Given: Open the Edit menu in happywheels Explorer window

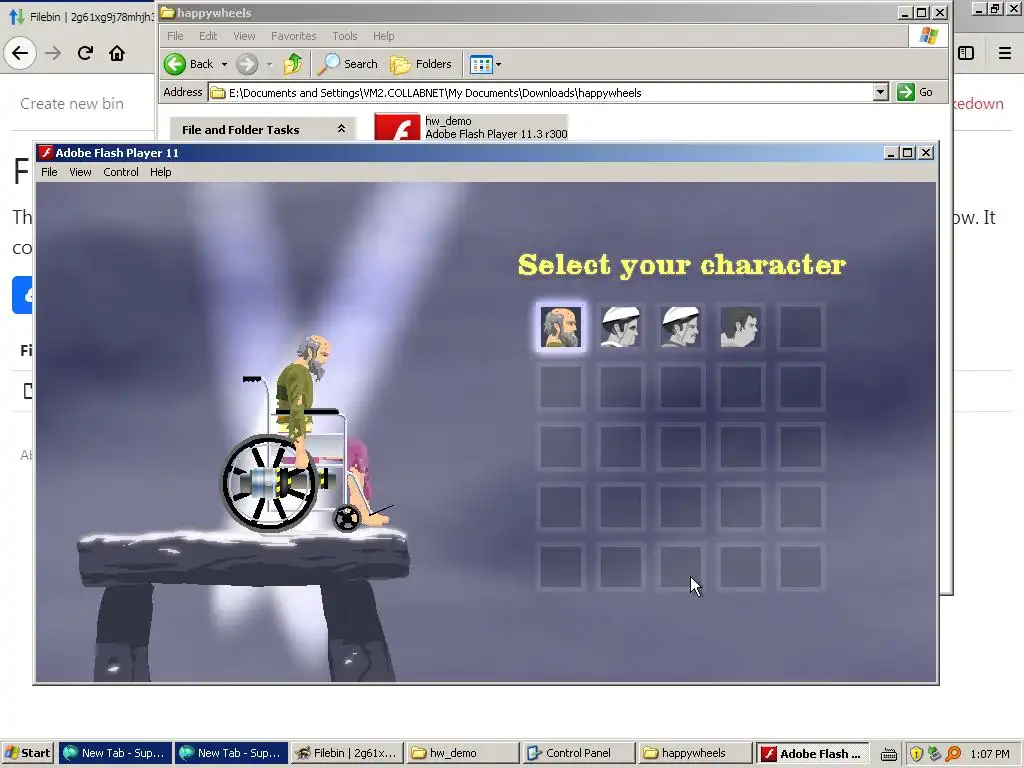Looking at the screenshot, I should pyautogui.click(x=208, y=36).
